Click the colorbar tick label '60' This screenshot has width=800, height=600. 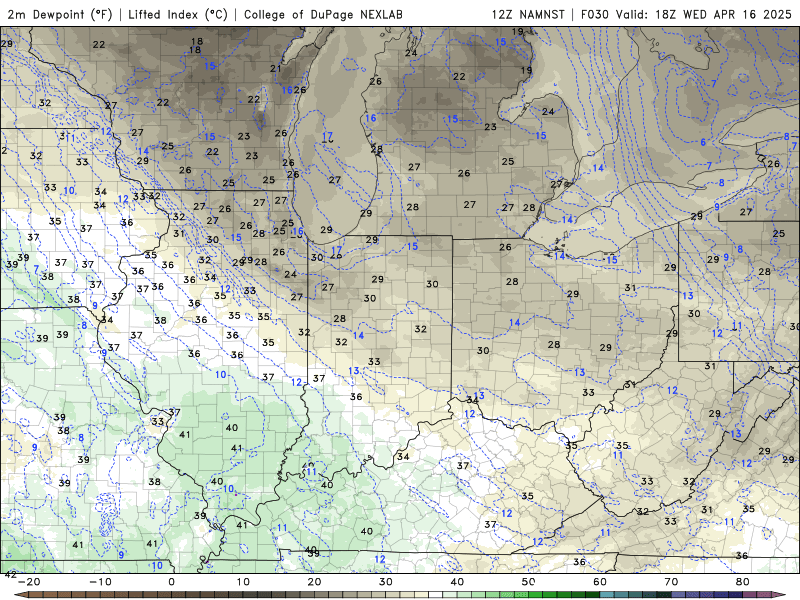coord(600,582)
